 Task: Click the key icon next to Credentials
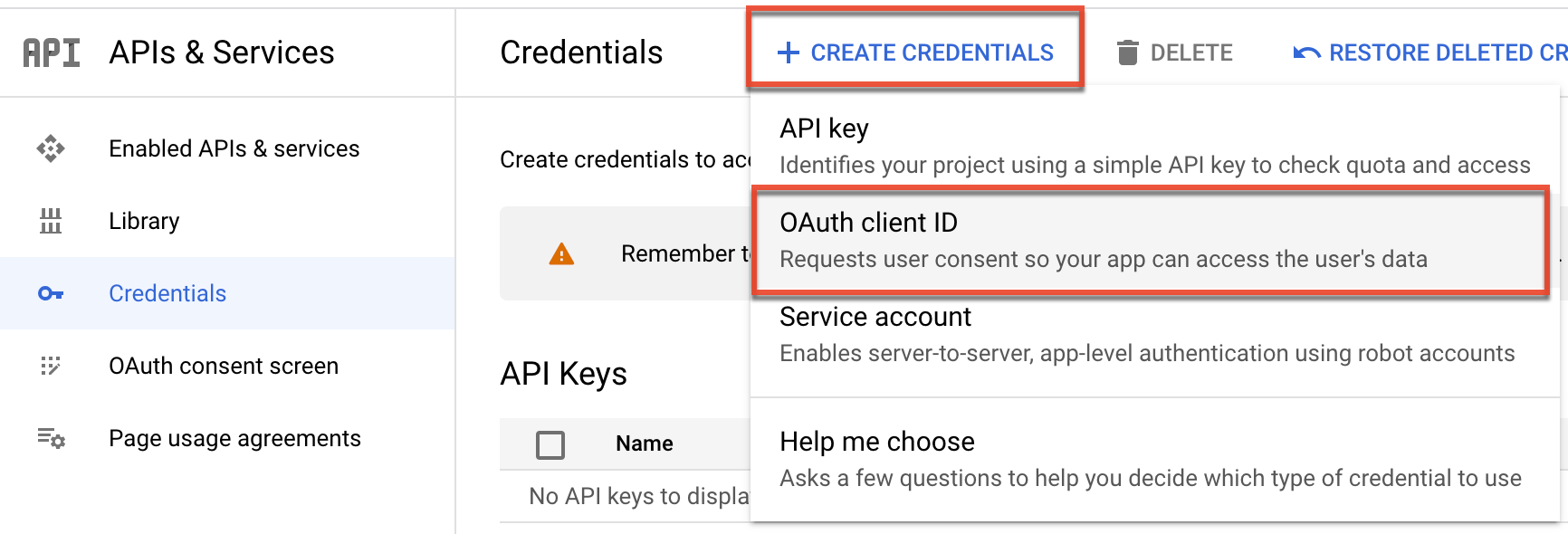click(50, 293)
